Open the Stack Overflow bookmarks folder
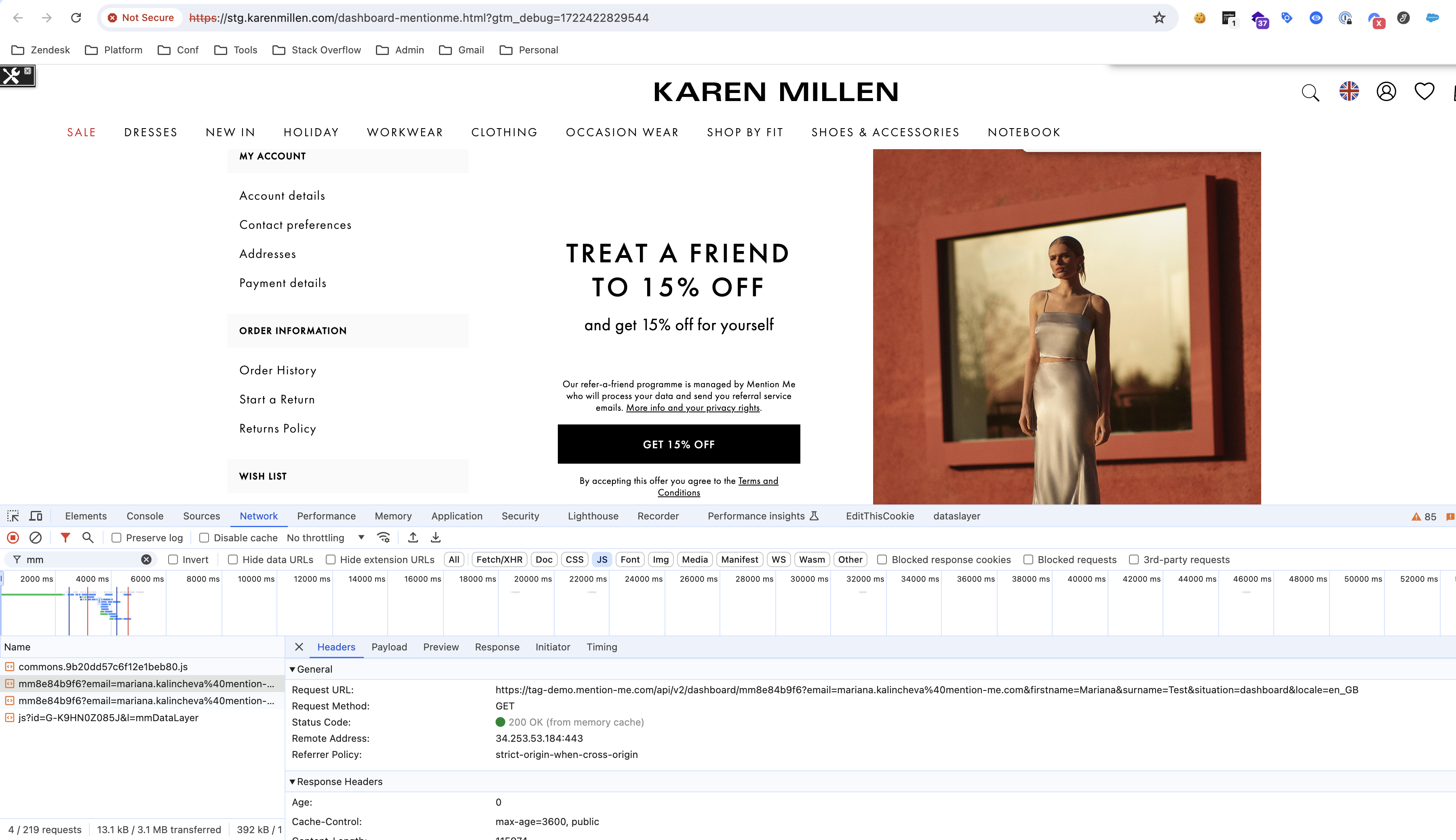1456x840 pixels. point(317,50)
